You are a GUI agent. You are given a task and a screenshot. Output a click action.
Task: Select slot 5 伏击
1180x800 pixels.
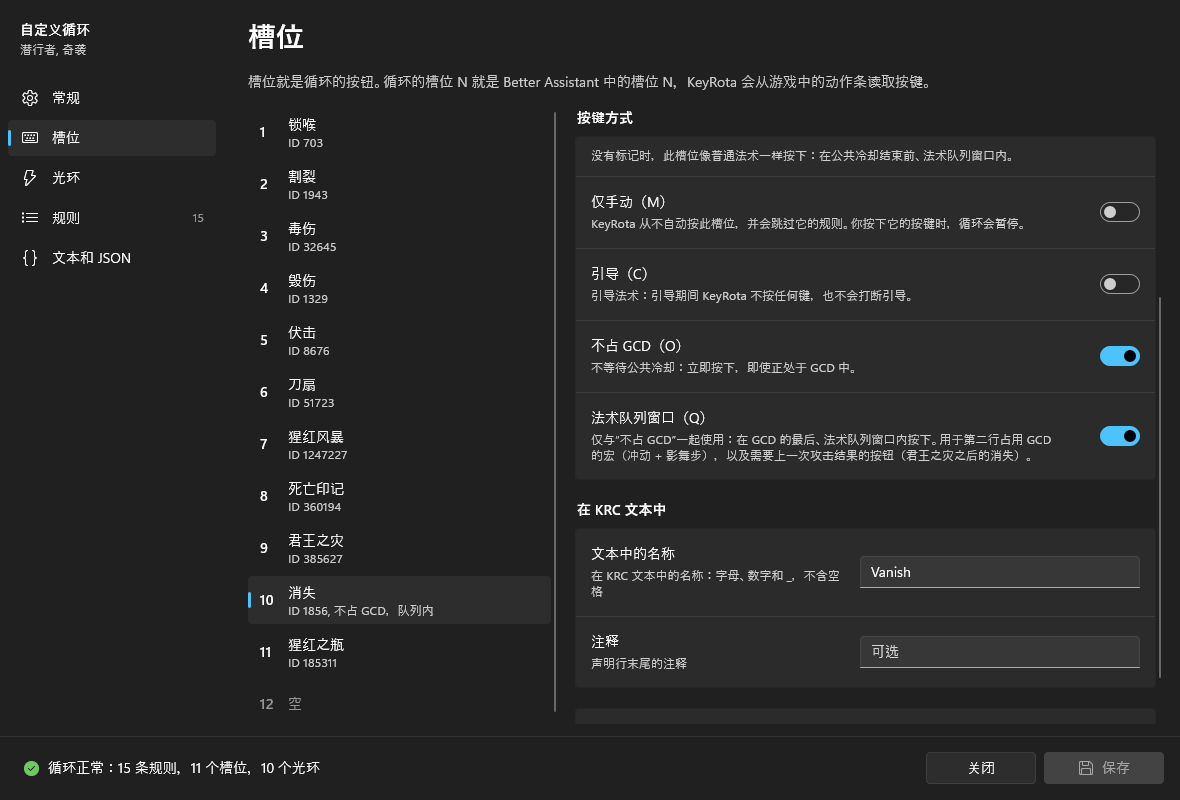coord(399,340)
